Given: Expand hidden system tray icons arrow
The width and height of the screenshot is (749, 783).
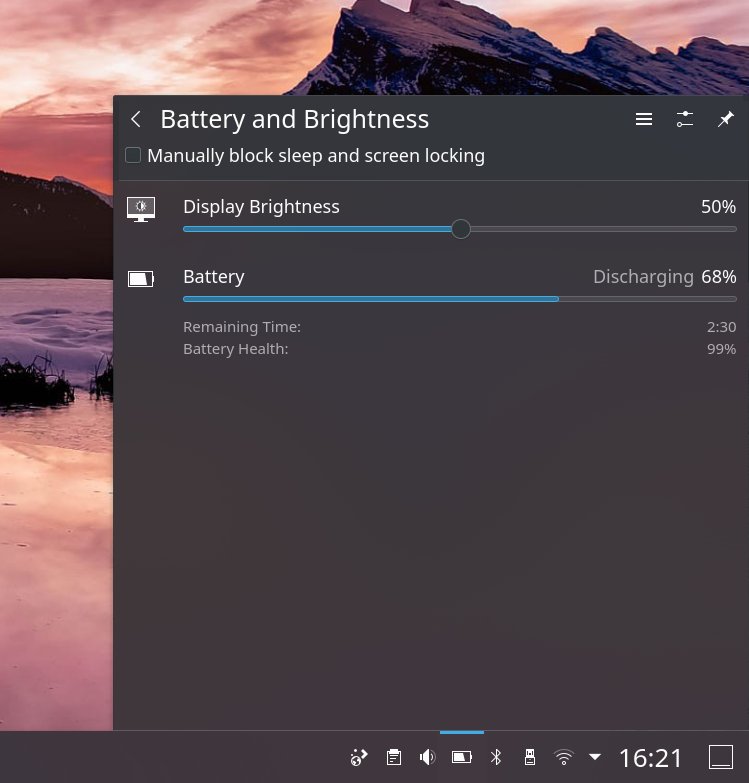Looking at the screenshot, I should tap(595, 757).
